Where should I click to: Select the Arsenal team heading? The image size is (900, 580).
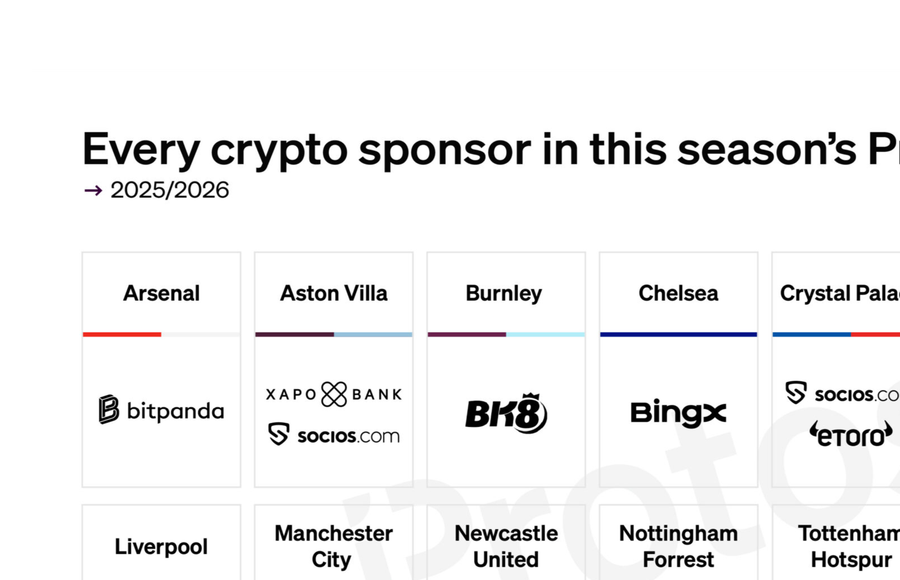[161, 293]
